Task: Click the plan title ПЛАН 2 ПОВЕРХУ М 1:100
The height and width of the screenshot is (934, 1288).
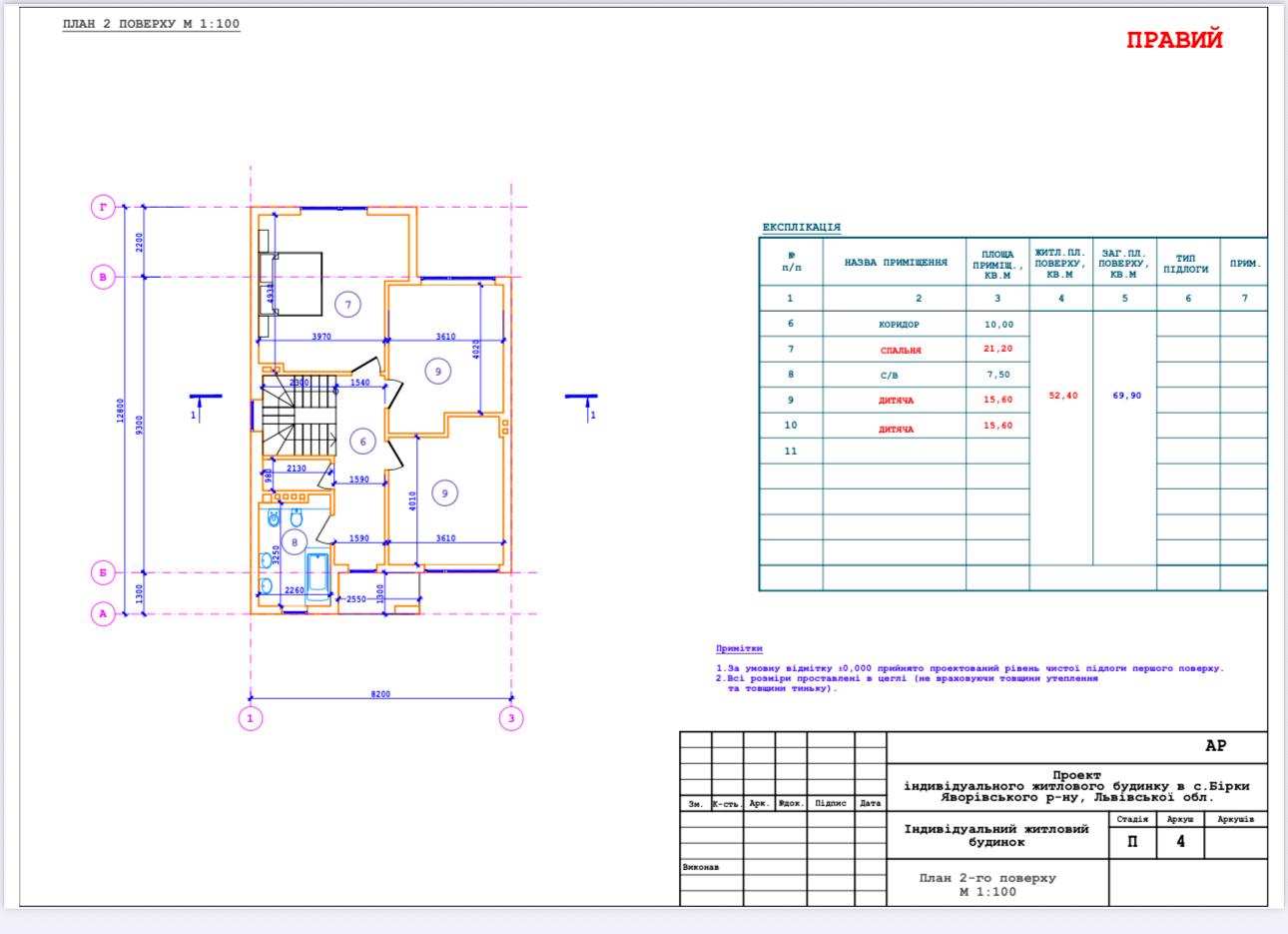Action: click(x=152, y=23)
